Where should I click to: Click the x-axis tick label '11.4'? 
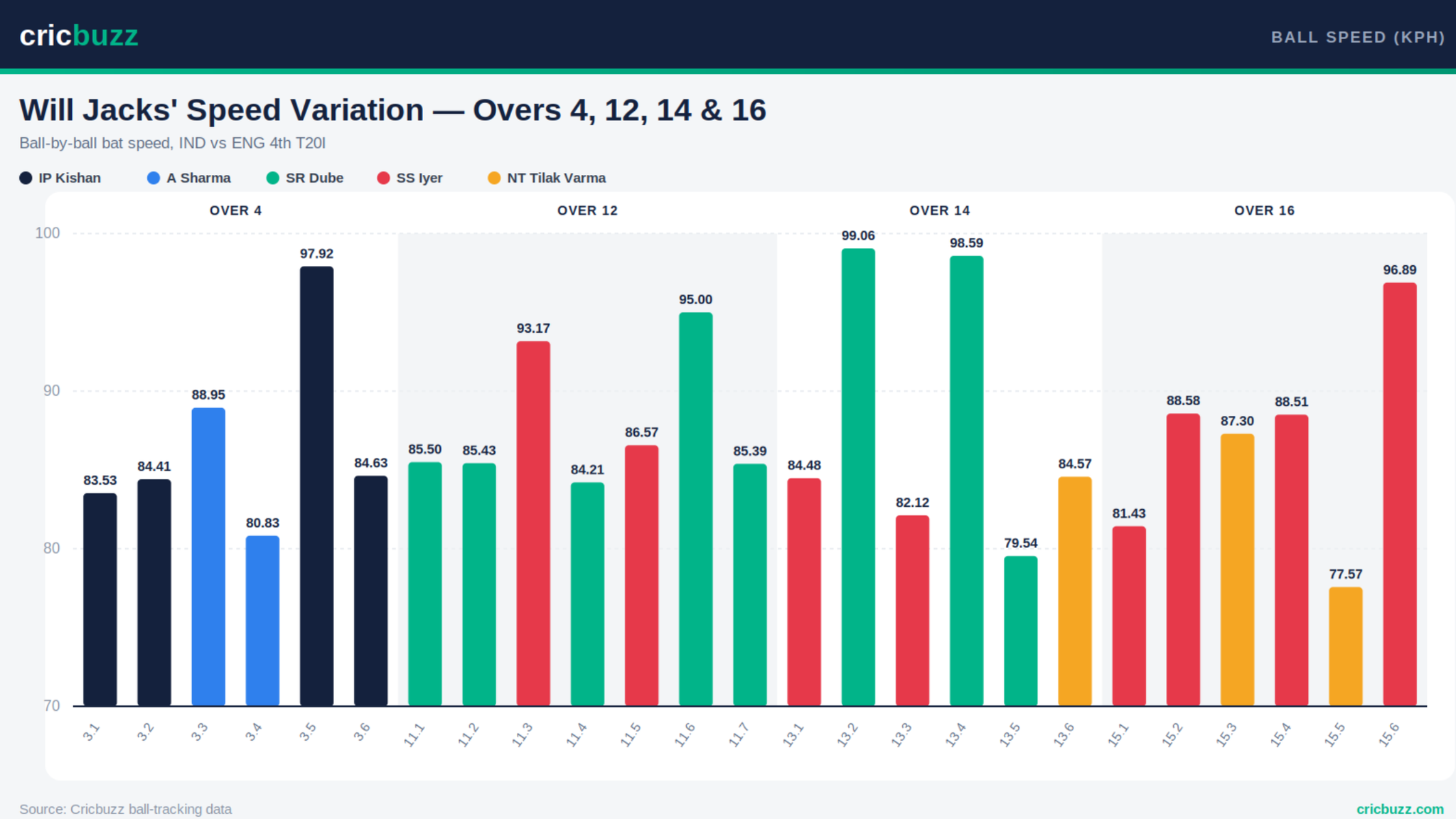(576, 734)
